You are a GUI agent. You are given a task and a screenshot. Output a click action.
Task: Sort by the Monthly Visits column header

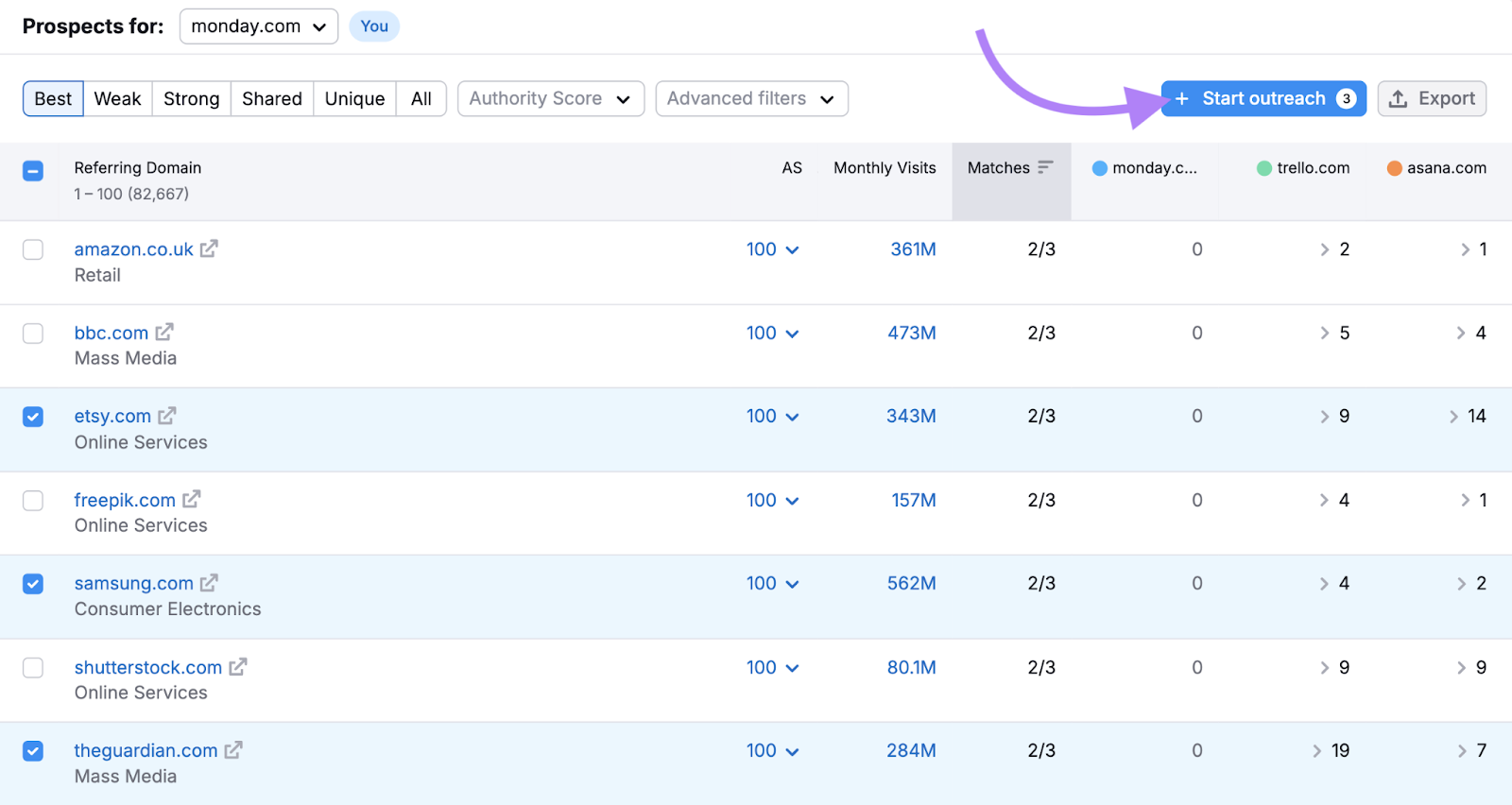(x=885, y=167)
